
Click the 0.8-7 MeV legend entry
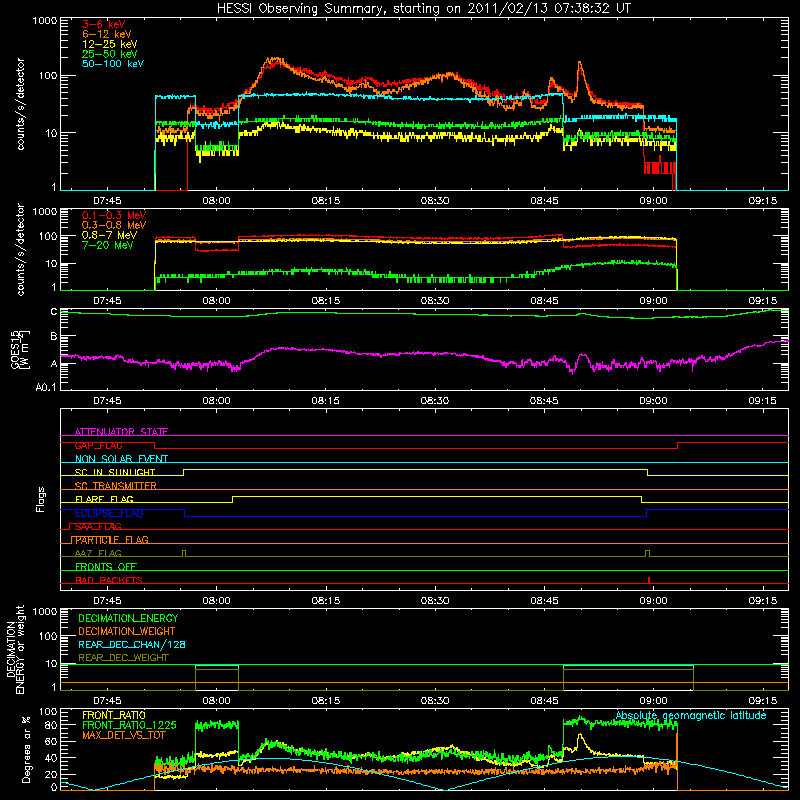pos(109,235)
